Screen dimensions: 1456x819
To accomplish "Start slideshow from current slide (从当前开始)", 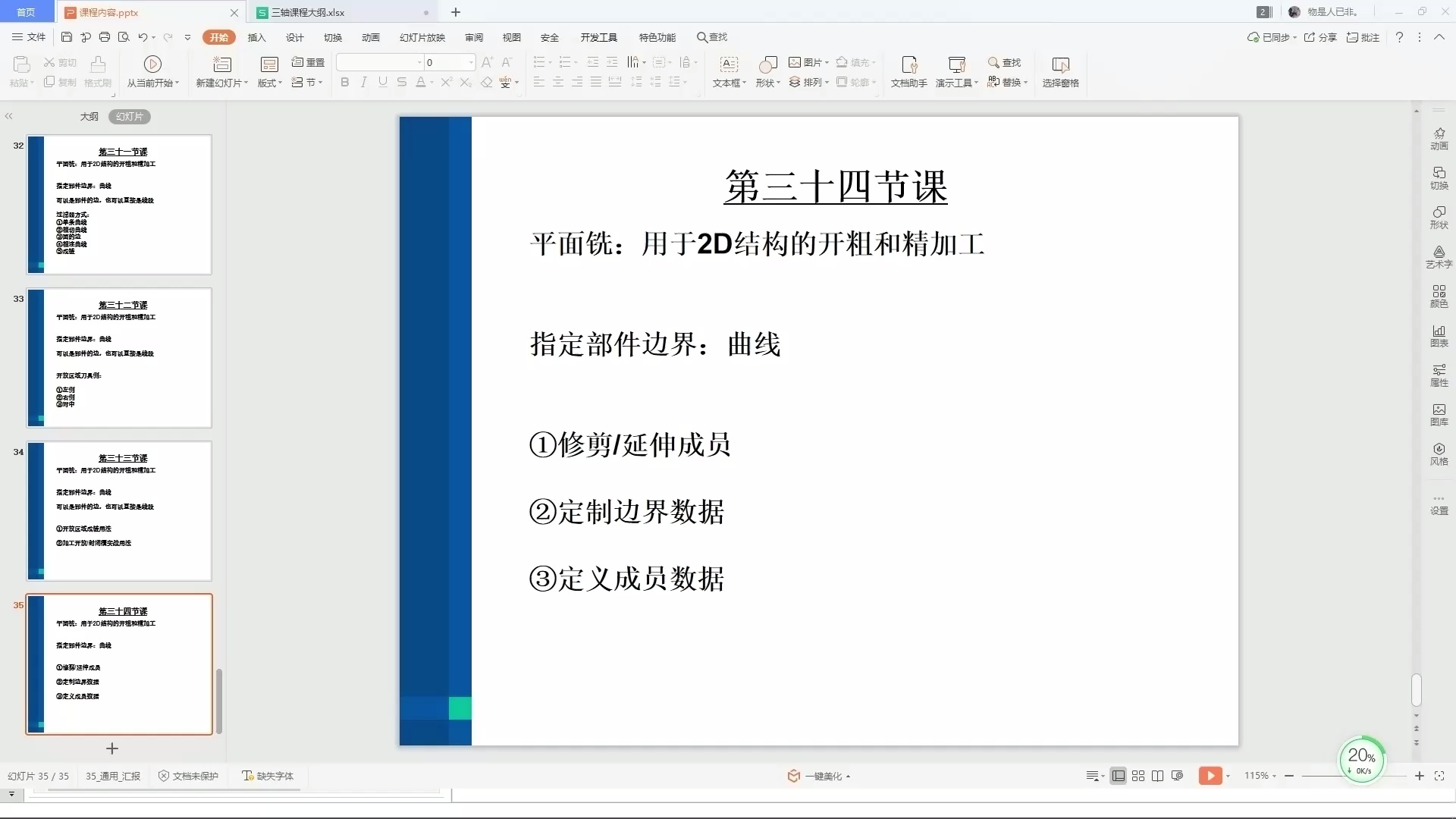I will tap(152, 72).
